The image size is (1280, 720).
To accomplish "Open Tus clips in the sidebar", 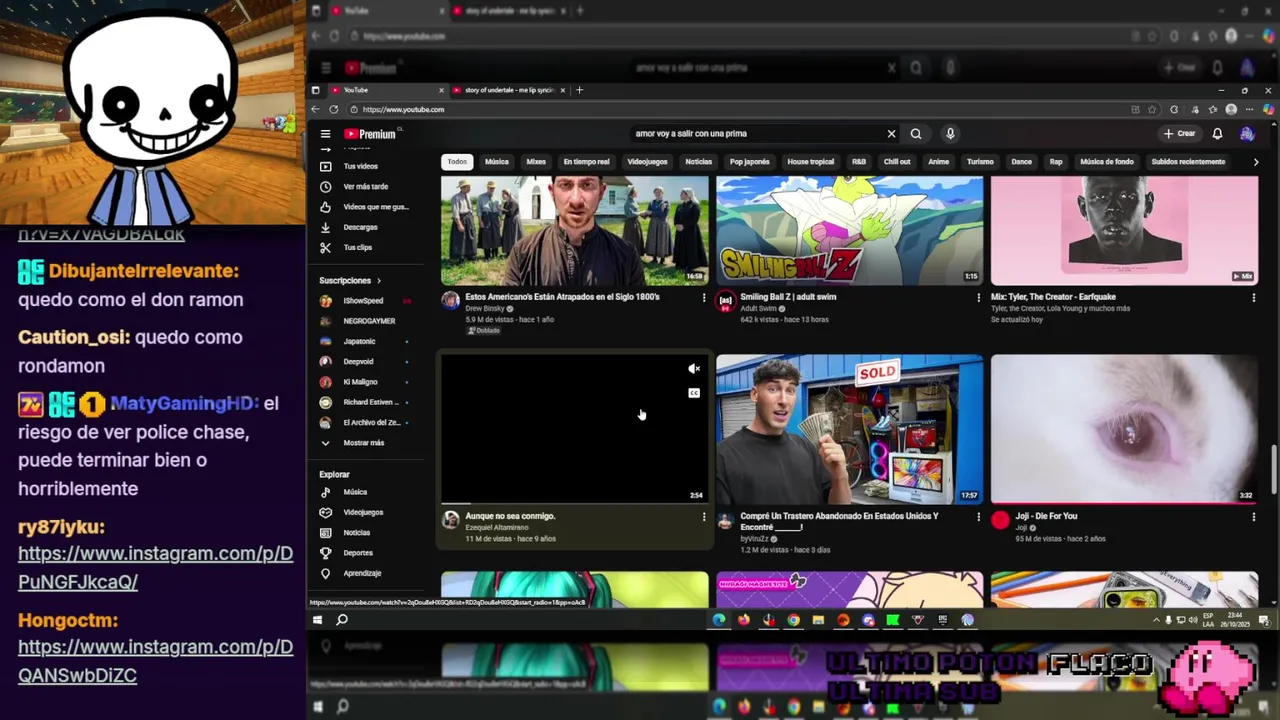I will [x=358, y=247].
